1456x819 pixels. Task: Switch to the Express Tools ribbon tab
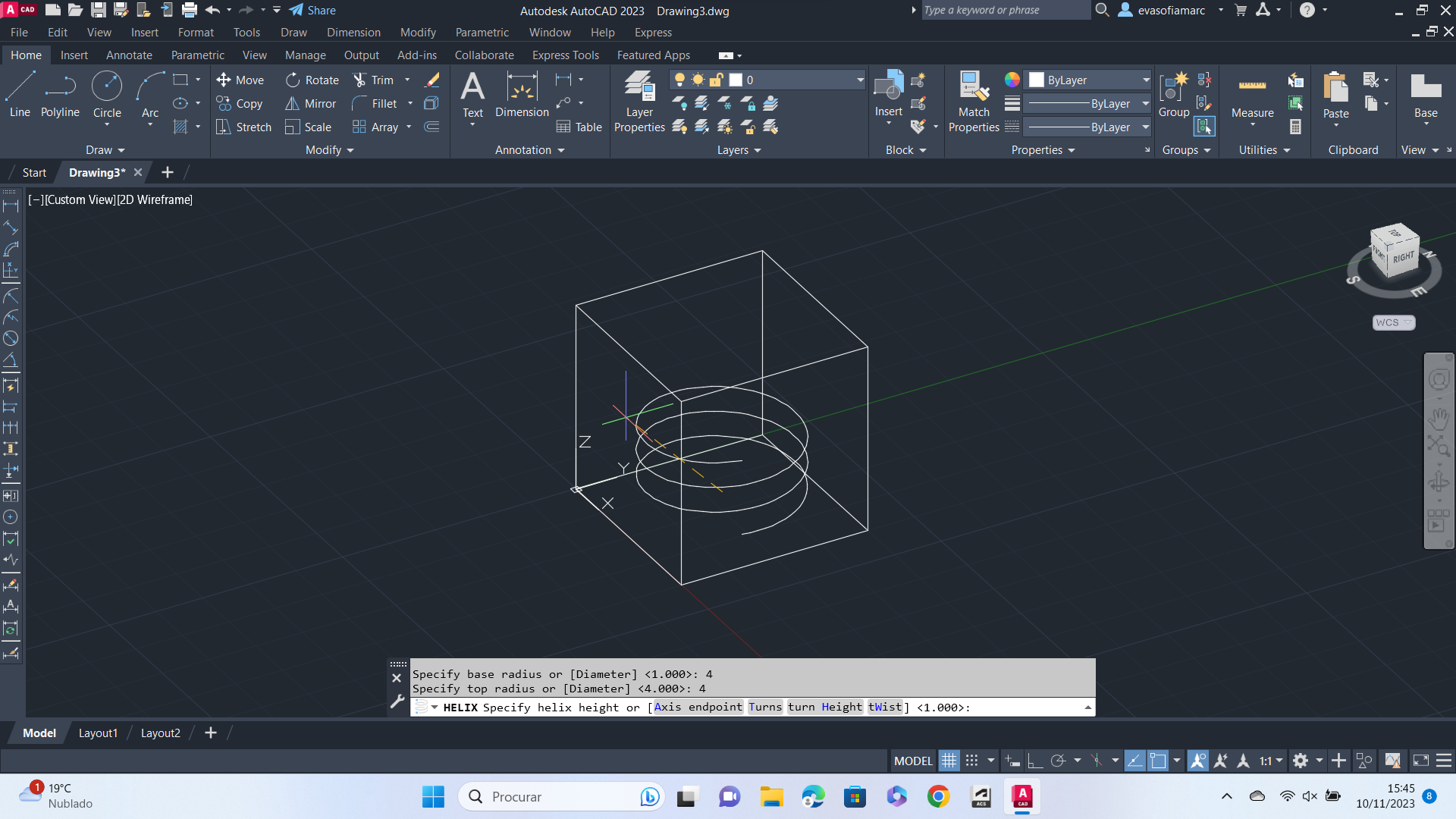click(x=565, y=55)
